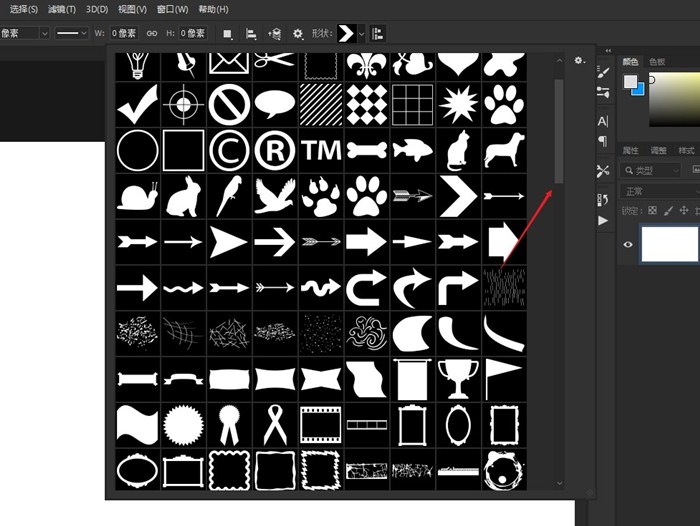The width and height of the screenshot is (700, 526).
Task: Click the foreground color swatch
Action: [631, 82]
